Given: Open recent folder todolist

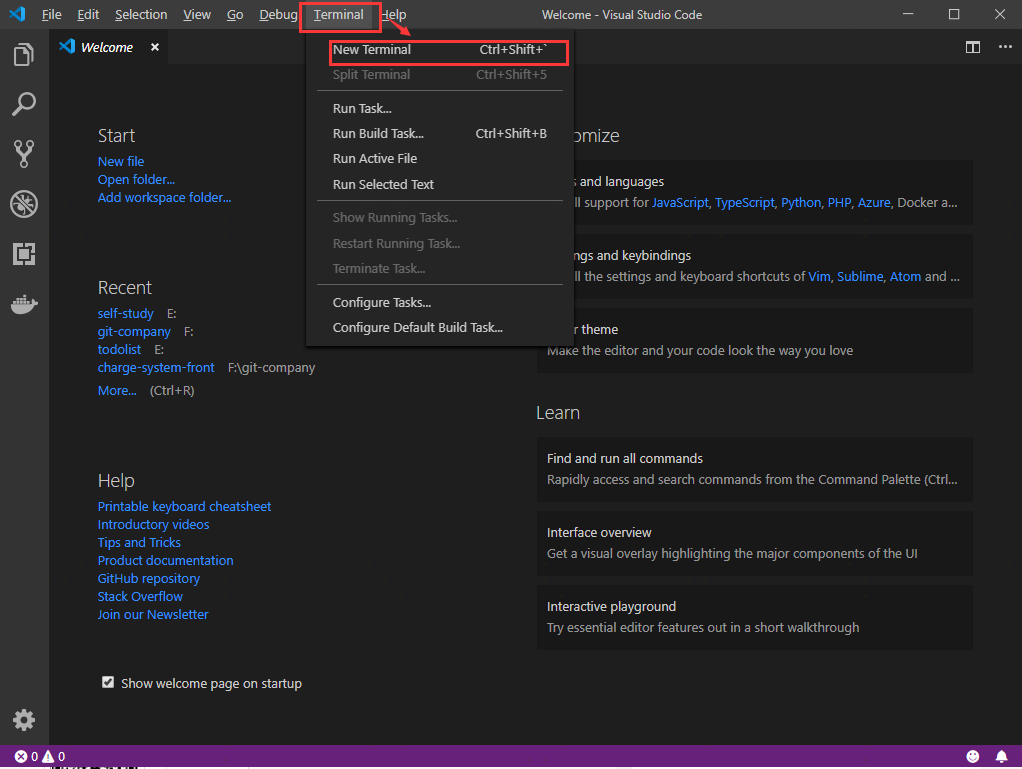Looking at the screenshot, I should pos(119,349).
